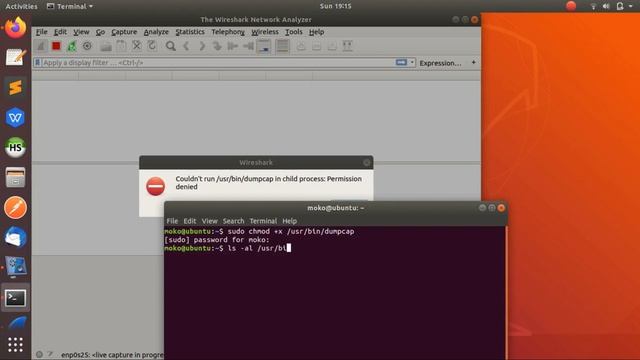Image resolution: width=640 pixels, height=360 pixels.
Task: Open Wireshark View menu
Action: 81,32
